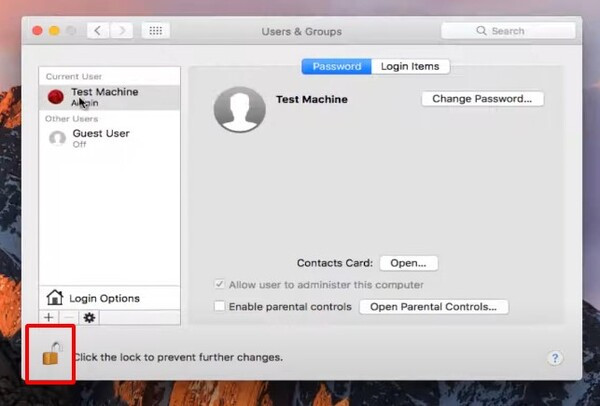The image size is (600, 406).
Task: Click the Guest User avatar icon
Action: click(x=57, y=138)
